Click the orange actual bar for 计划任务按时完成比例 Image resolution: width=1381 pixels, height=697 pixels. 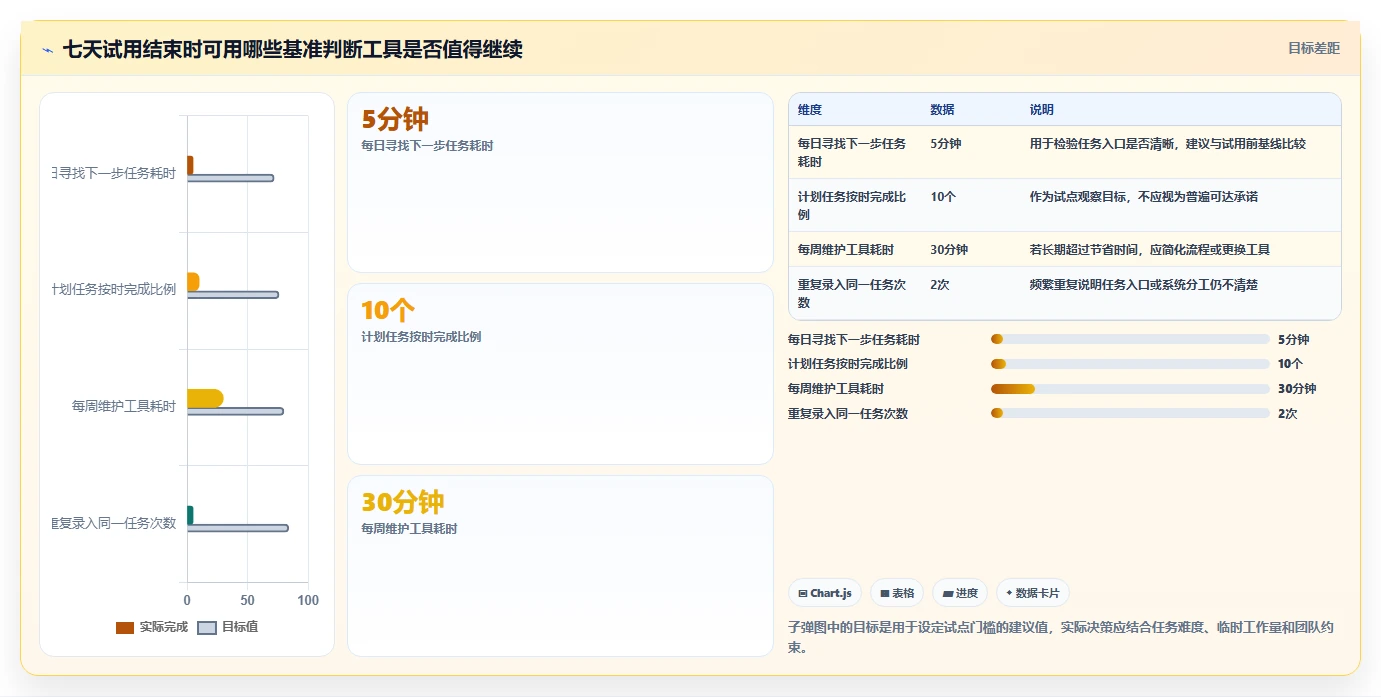pyautogui.click(x=193, y=282)
